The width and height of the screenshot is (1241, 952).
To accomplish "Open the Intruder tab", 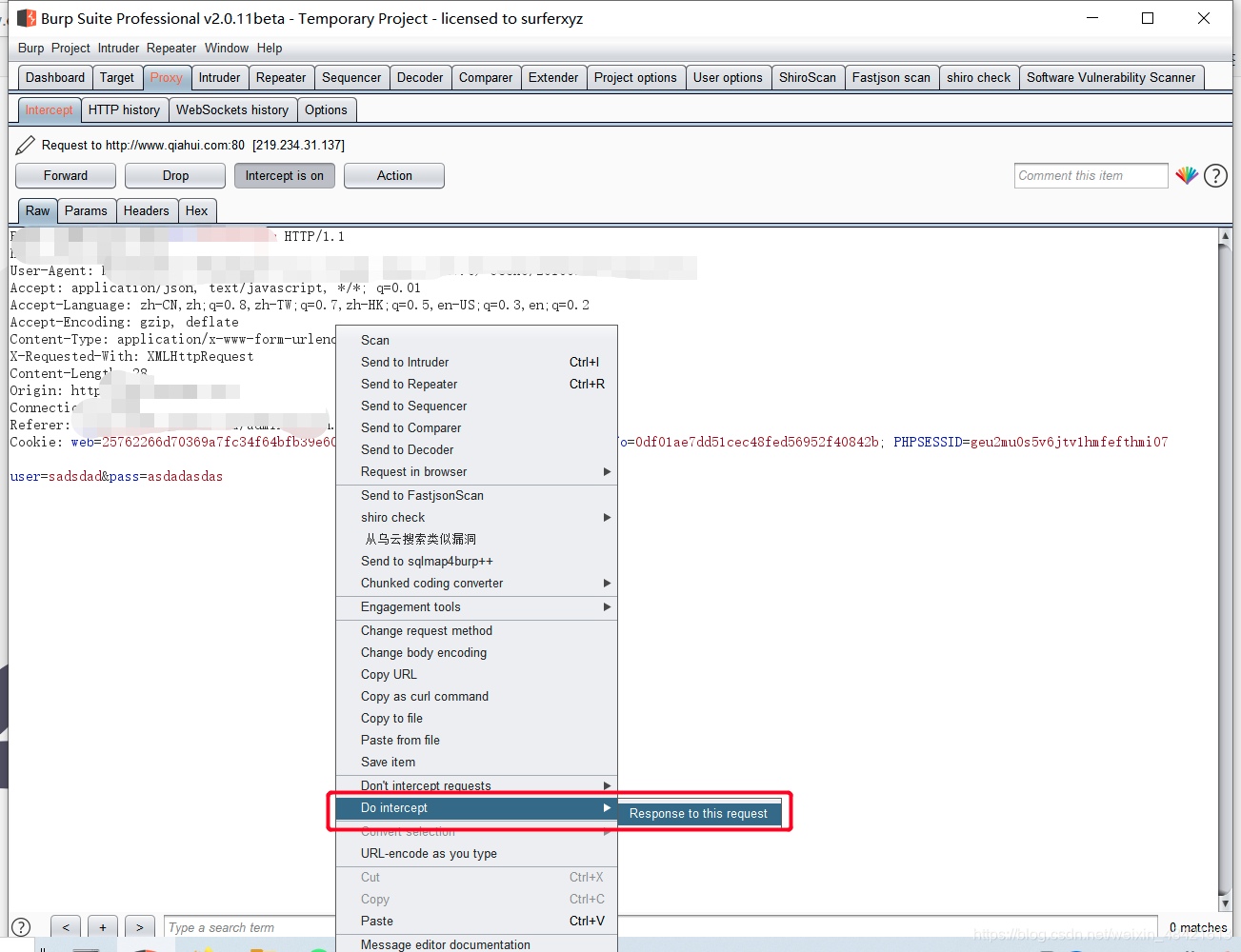I will click(x=220, y=77).
